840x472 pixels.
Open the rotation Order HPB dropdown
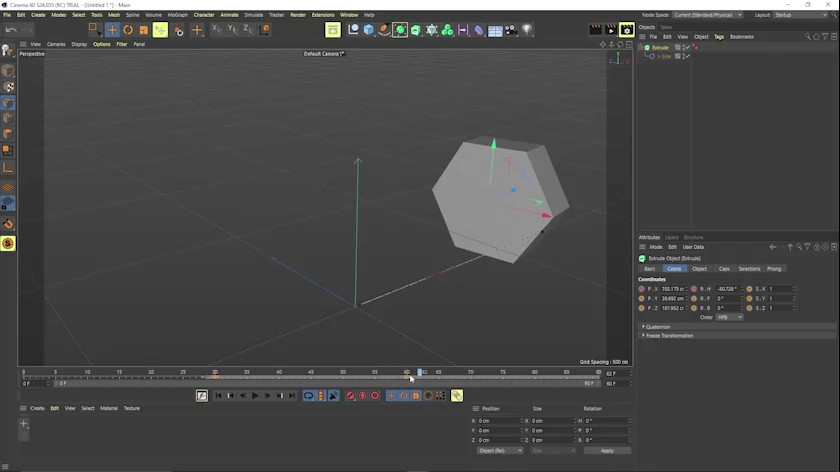point(730,317)
